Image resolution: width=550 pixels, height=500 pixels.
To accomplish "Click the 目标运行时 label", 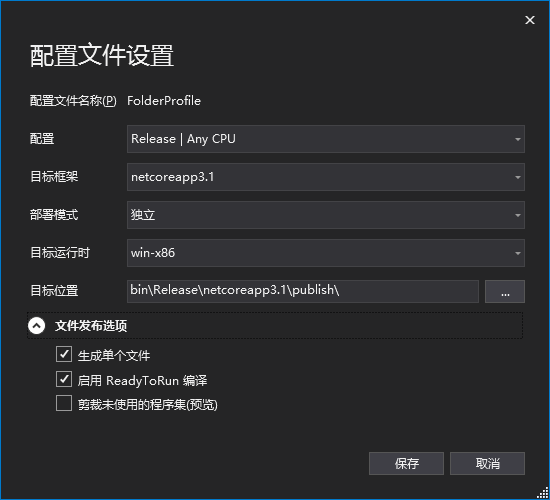I will tap(60, 253).
